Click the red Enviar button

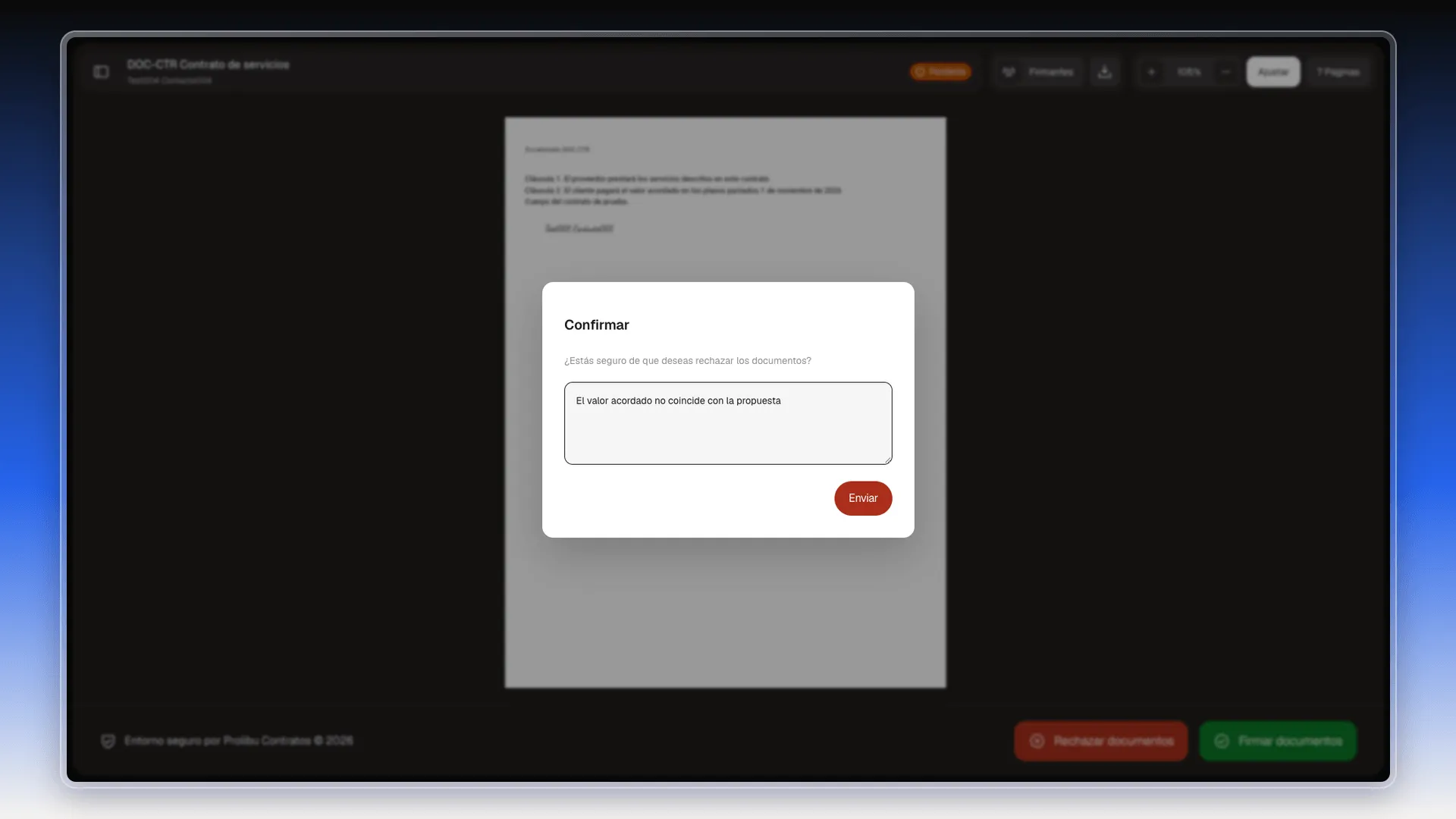coord(863,498)
